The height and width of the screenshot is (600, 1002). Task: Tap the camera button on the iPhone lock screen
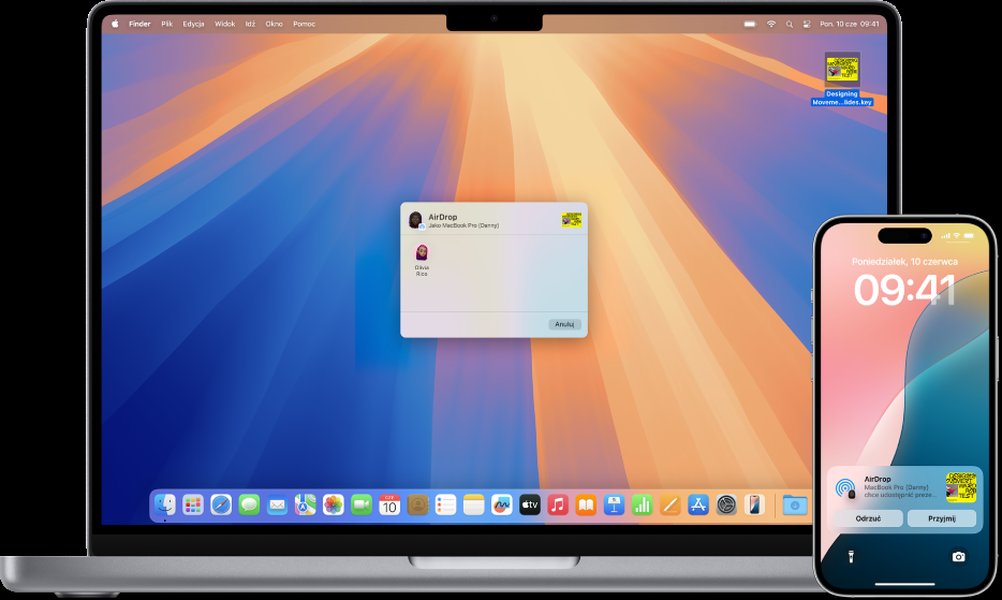958,557
